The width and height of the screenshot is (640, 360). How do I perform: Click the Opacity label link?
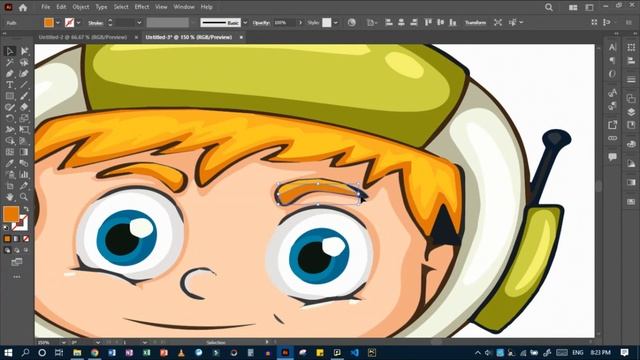[x=261, y=23]
